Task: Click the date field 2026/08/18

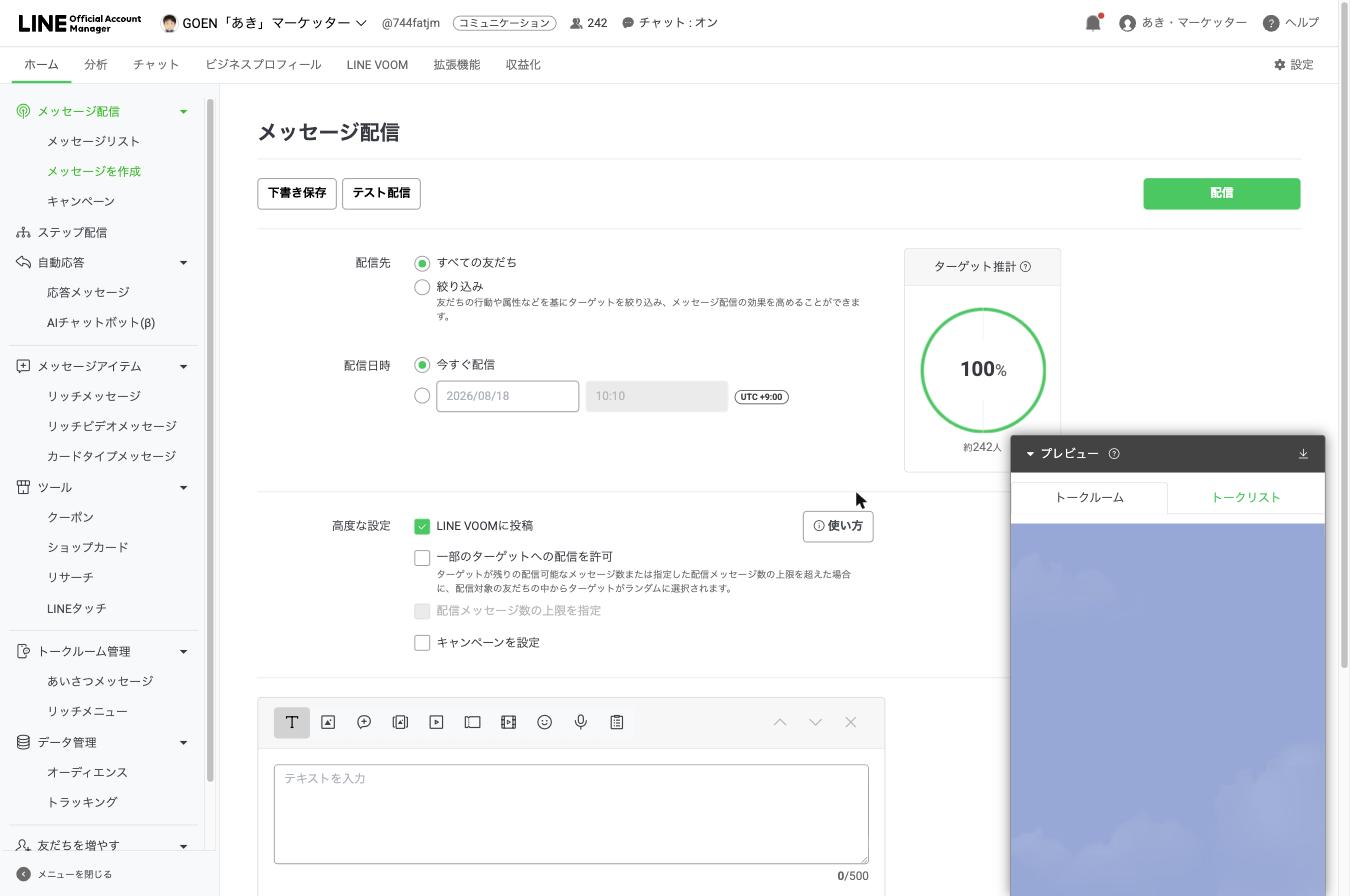Action: tap(507, 396)
